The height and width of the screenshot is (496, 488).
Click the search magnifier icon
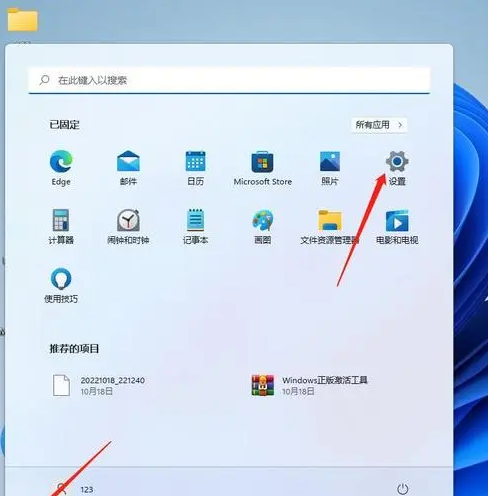(x=45, y=80)
